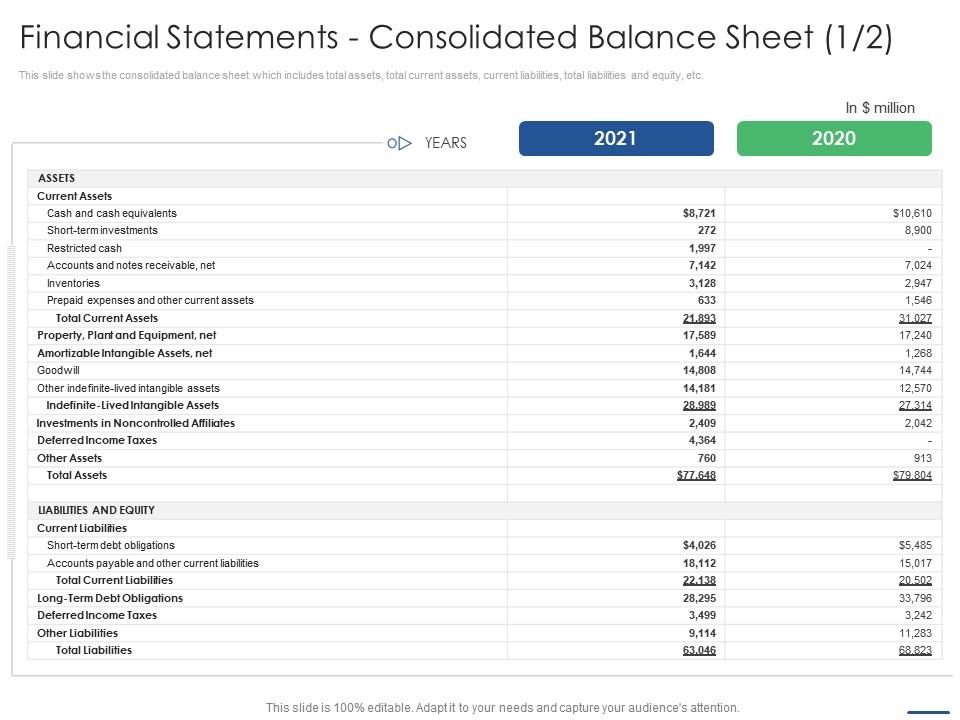Select the LIABILITIES AND EQUITY header row
Image resolution: width=960 pixels, height=720 pixels.
tap(96, 509)
